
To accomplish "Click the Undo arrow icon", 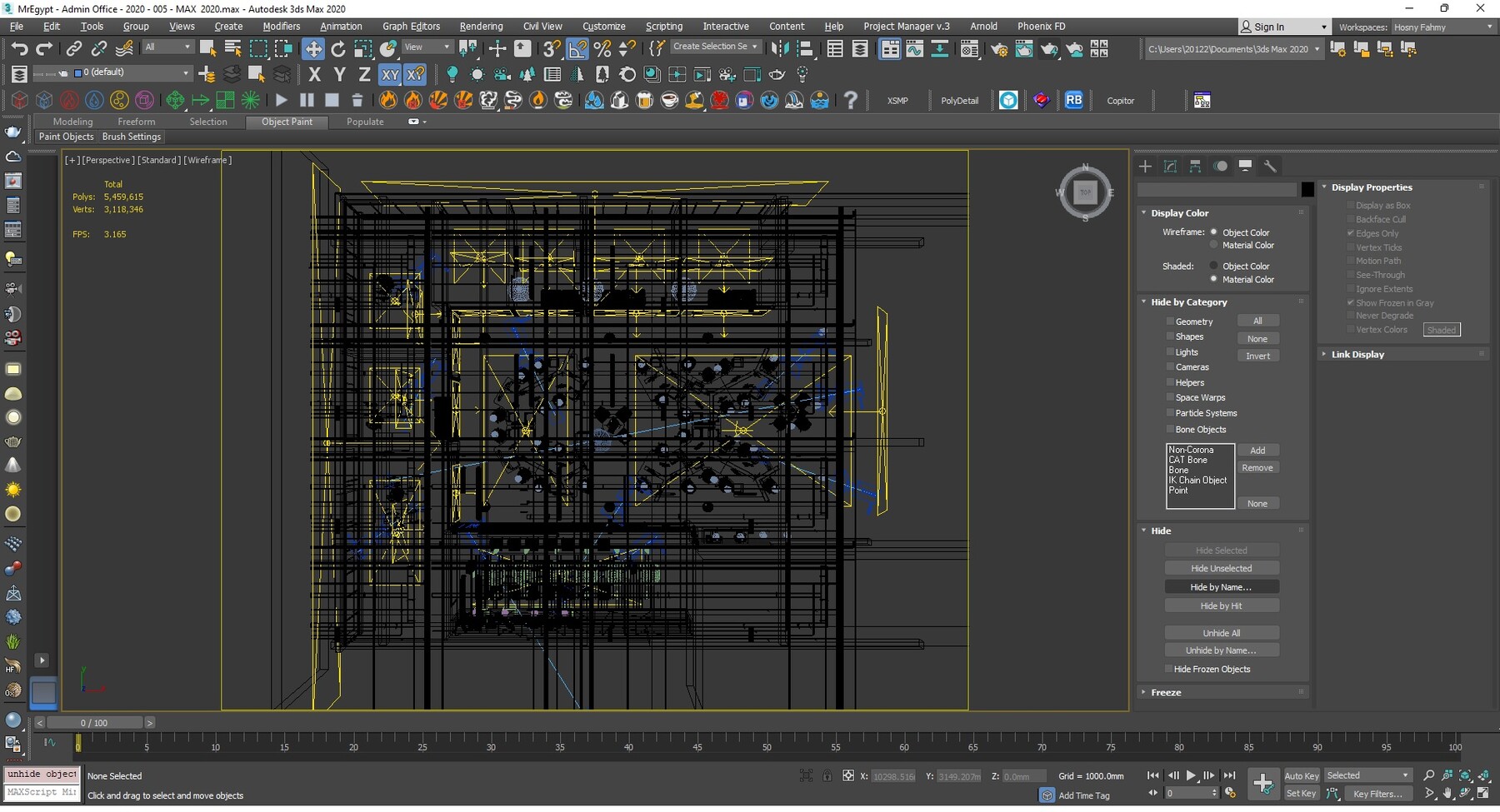I will click(x=19, y=49).
